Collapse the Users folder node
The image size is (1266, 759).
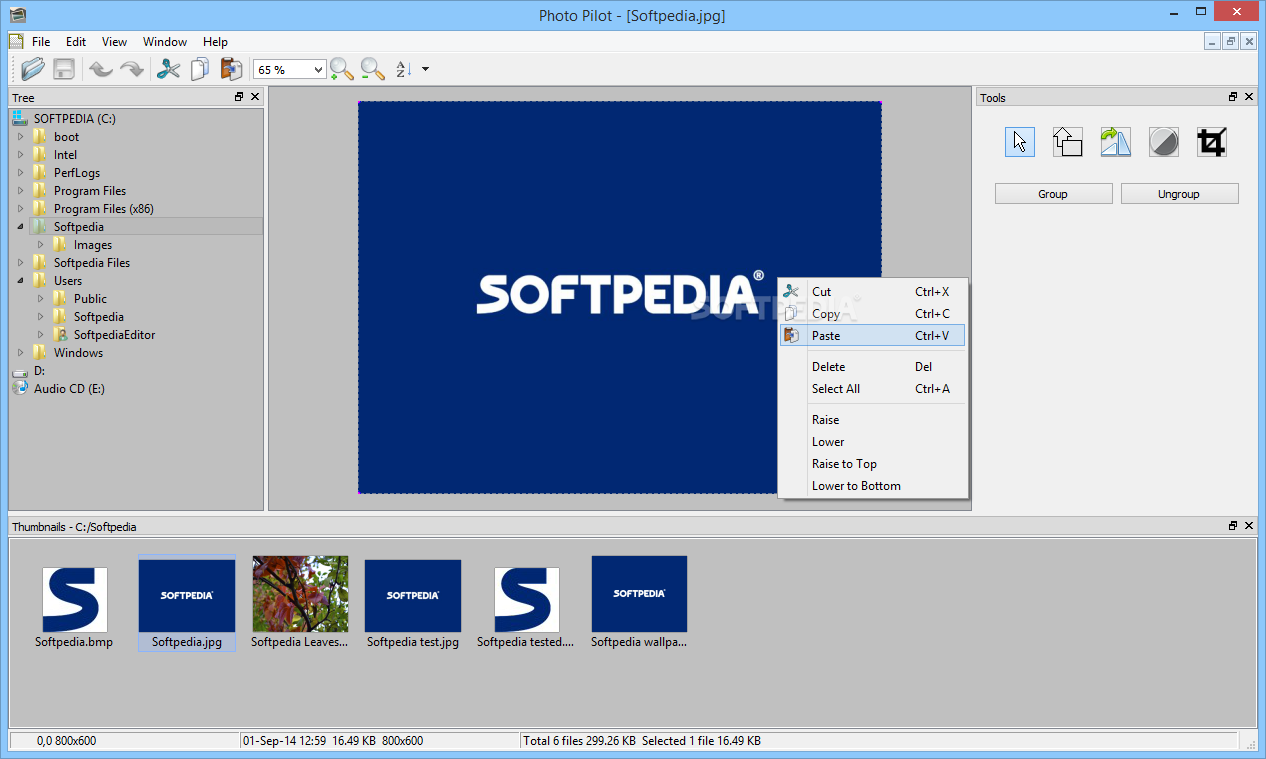(20, 281)
